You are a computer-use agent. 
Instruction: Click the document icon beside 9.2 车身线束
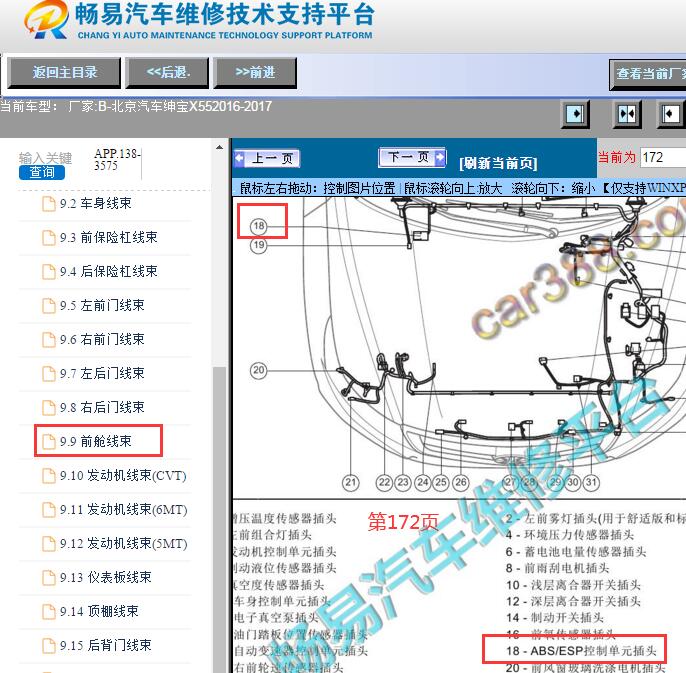coord(49,204)
